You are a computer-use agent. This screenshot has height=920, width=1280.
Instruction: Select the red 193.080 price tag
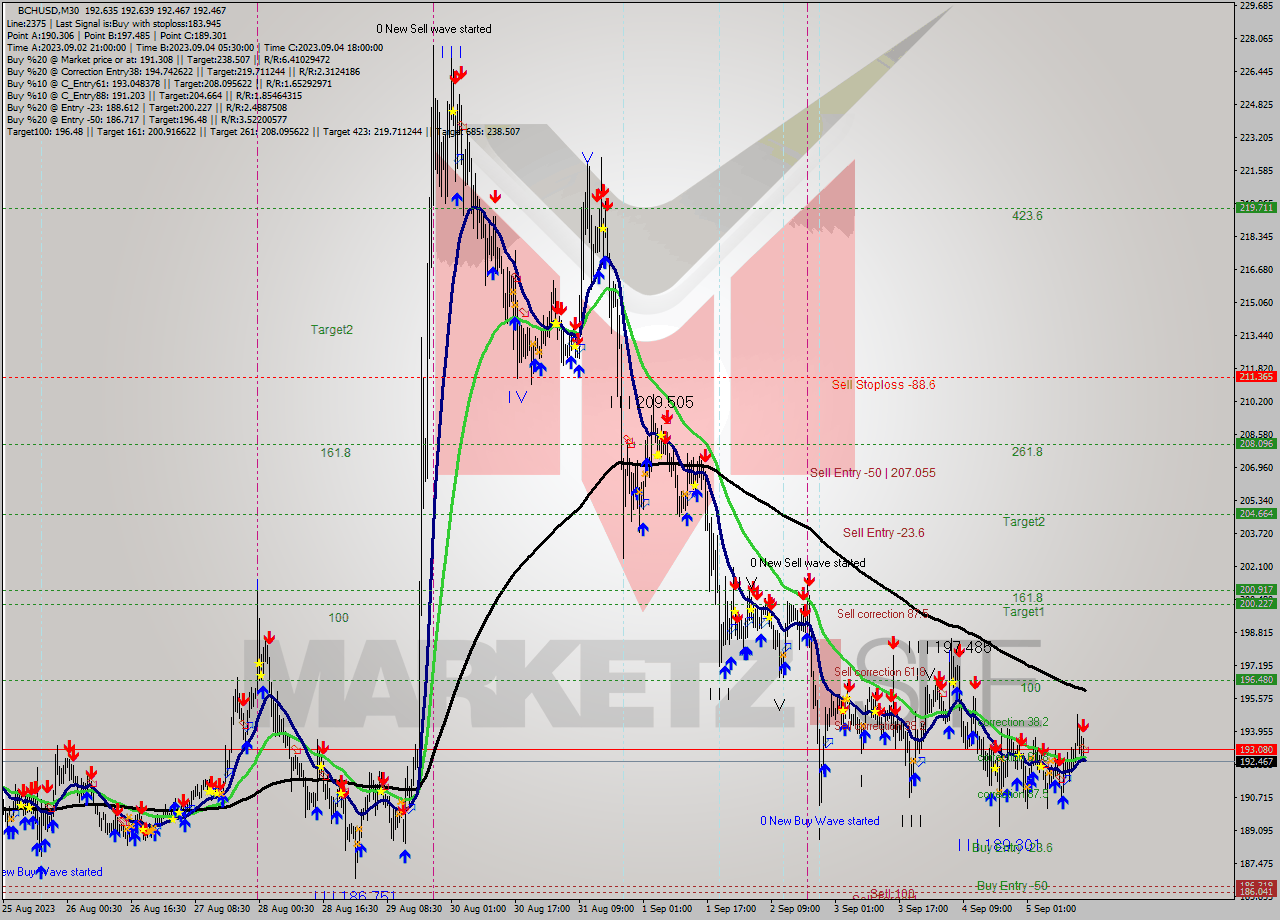1256,749
